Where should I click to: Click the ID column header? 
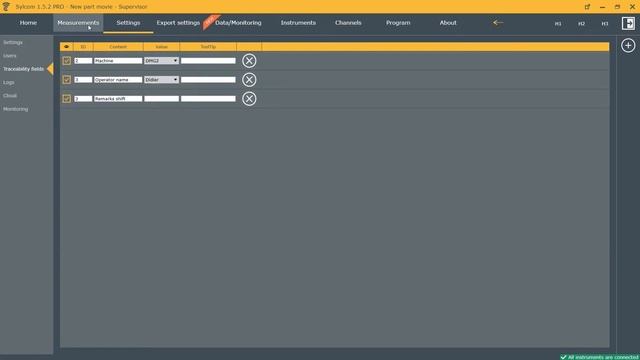pyautogui.click(x=83, y=47)
